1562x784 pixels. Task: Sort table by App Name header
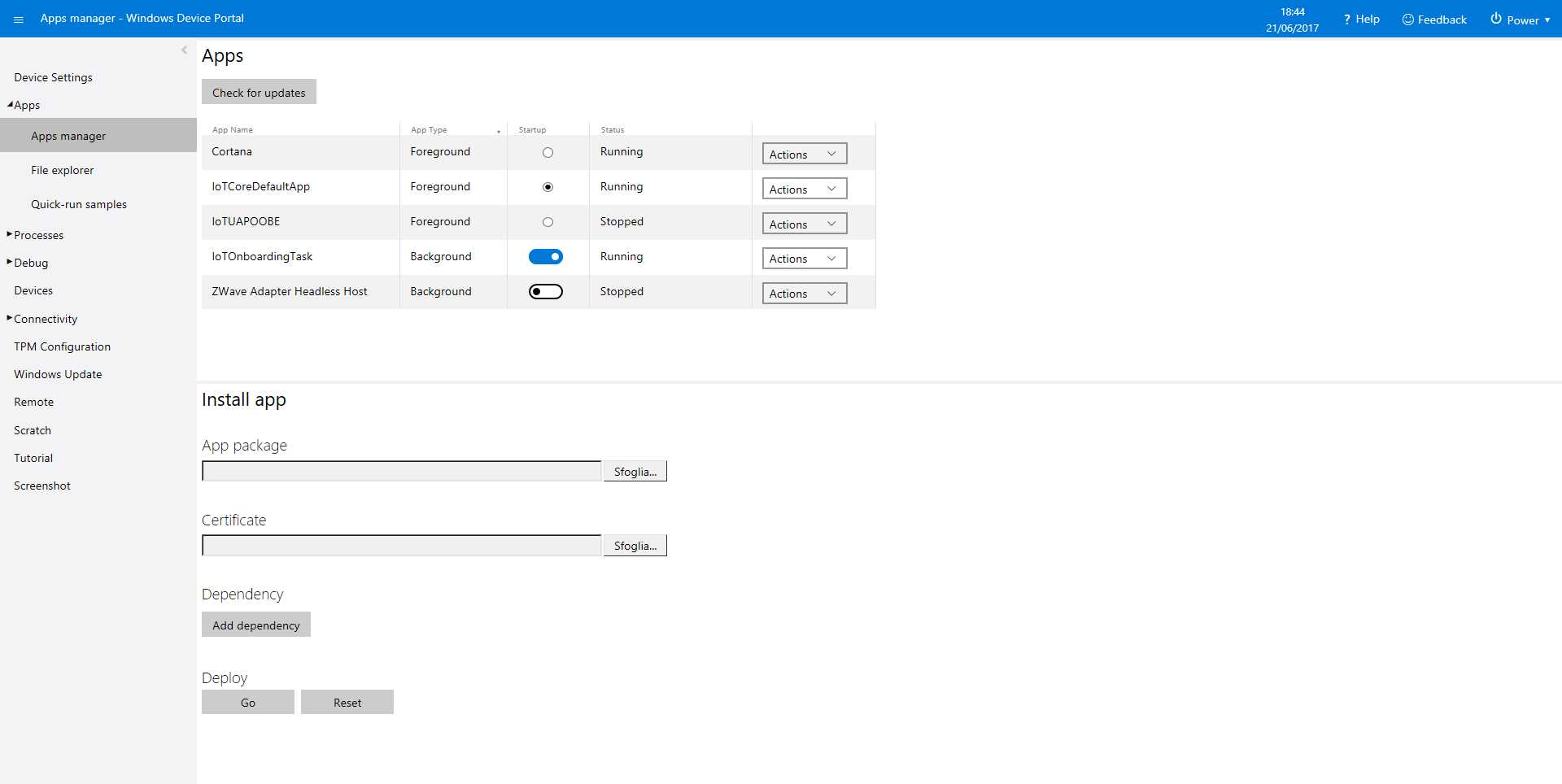[x=233, y=130]
